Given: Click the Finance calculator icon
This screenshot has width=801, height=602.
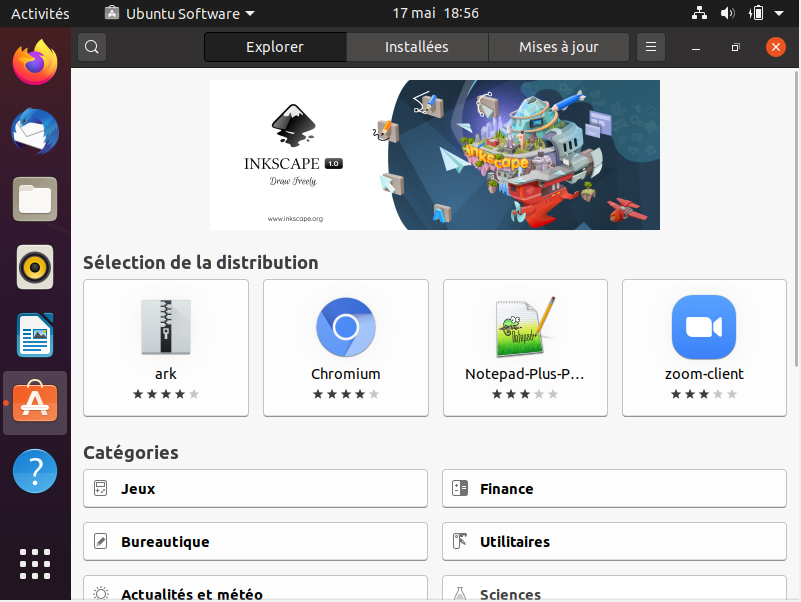Looking at the screenshot, I should (x=460, y=489).
